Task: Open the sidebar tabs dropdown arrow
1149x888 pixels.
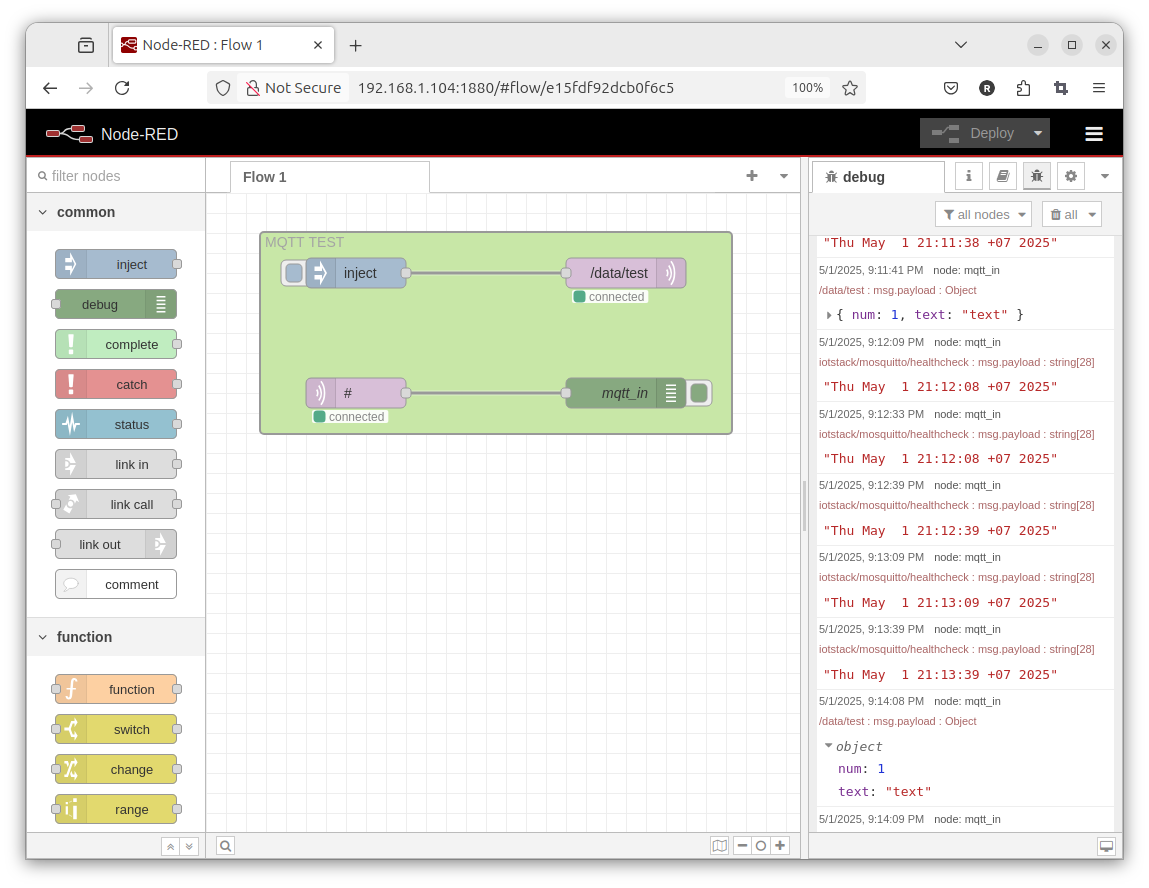Action: [1105, 176]
